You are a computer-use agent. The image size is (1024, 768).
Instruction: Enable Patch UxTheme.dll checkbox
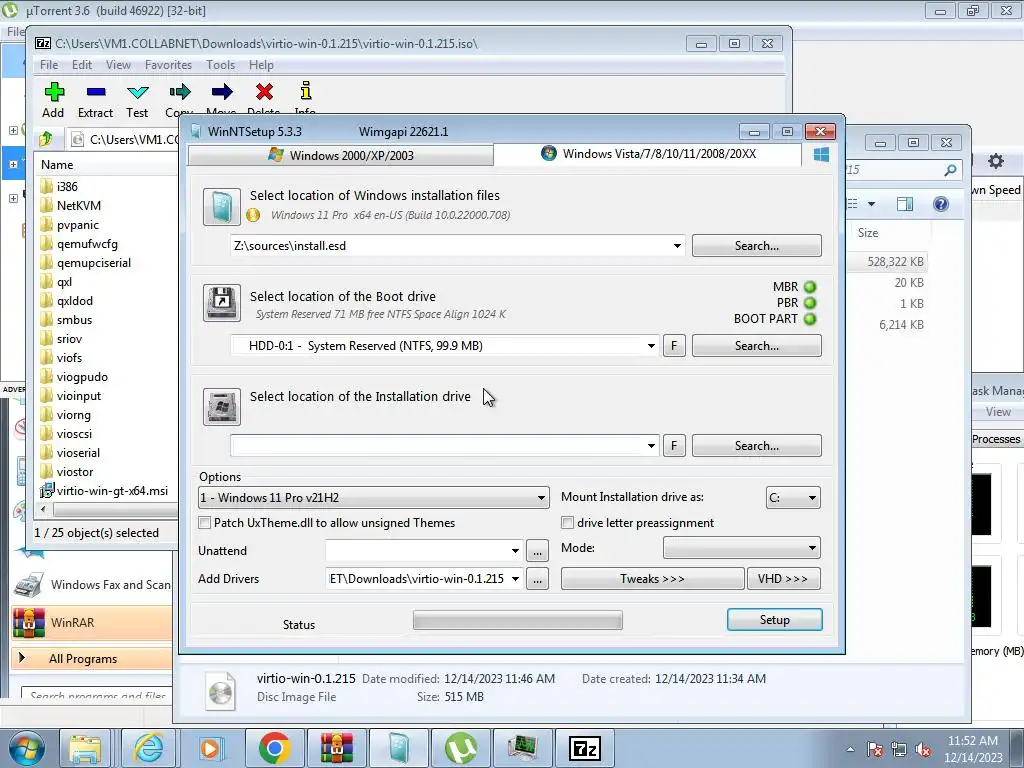point(204,523)
